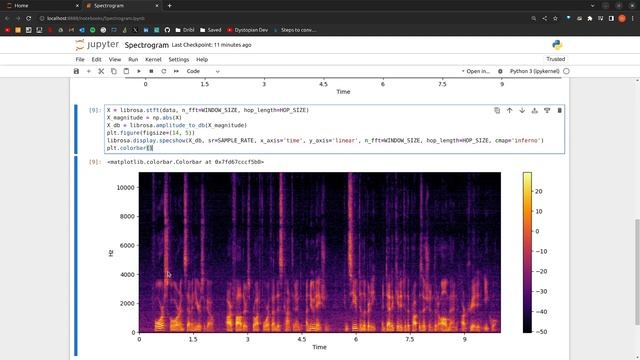Click inside the code cell editor
The image size is (640, 360).
335,129
